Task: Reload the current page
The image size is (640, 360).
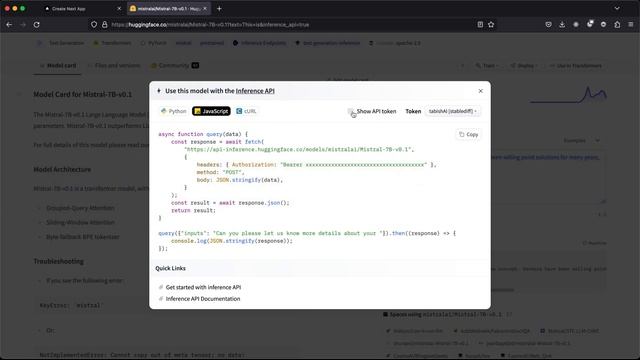Action: point(36,24)
